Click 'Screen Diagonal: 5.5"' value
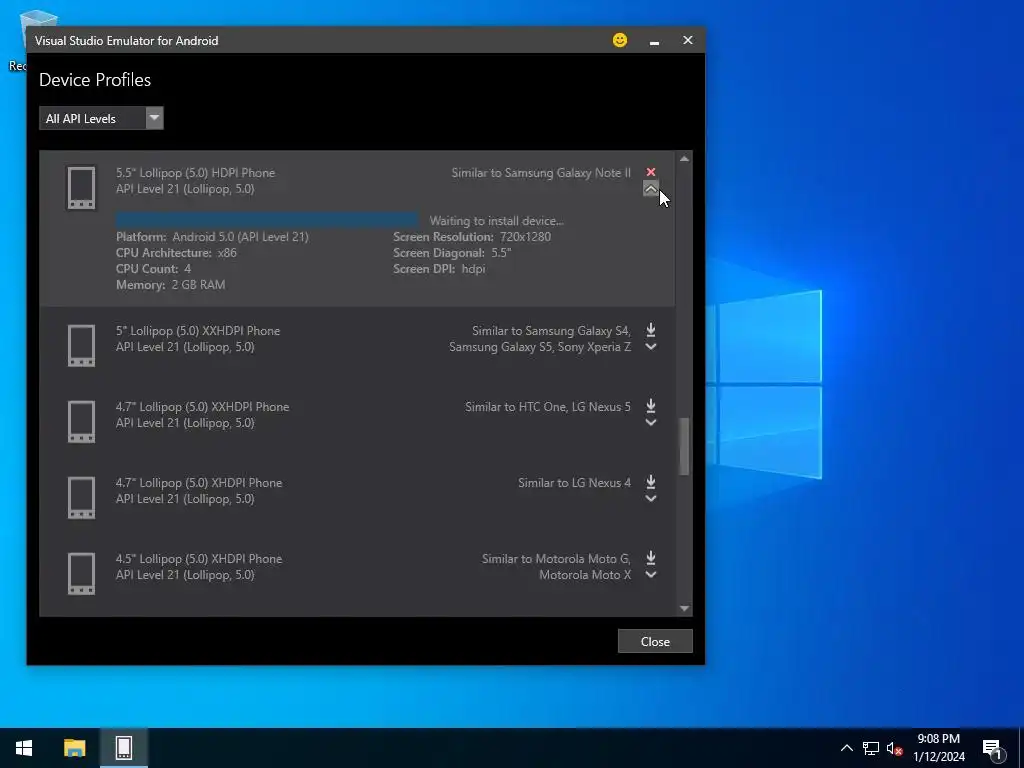The height and width of the screenshot is (768, 1024). pyautogui.click(x=452, y=253)
